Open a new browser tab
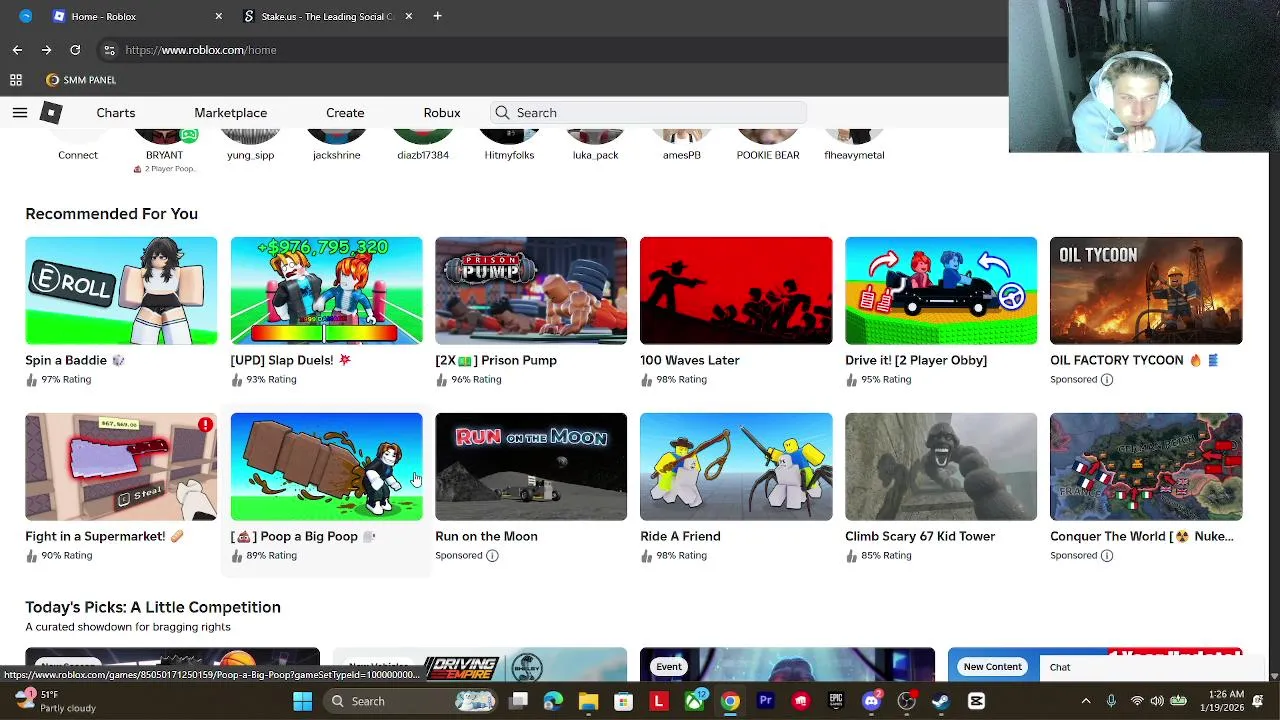This screenshot has width=1280, height=720. 437,16
